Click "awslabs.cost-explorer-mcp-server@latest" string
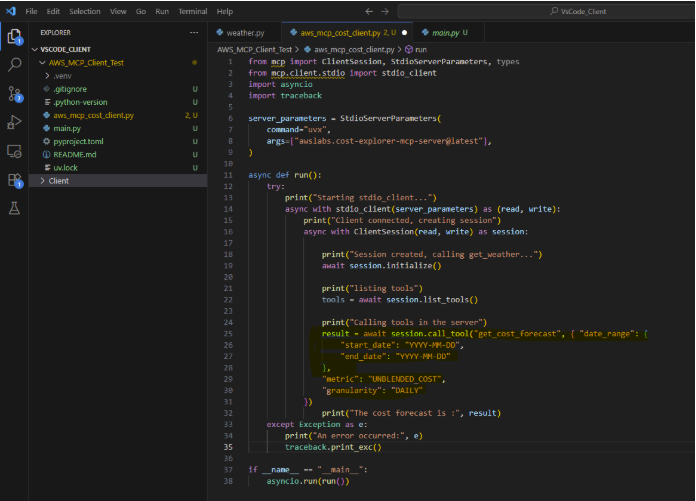Screen dimensions: 696x501 388,141
